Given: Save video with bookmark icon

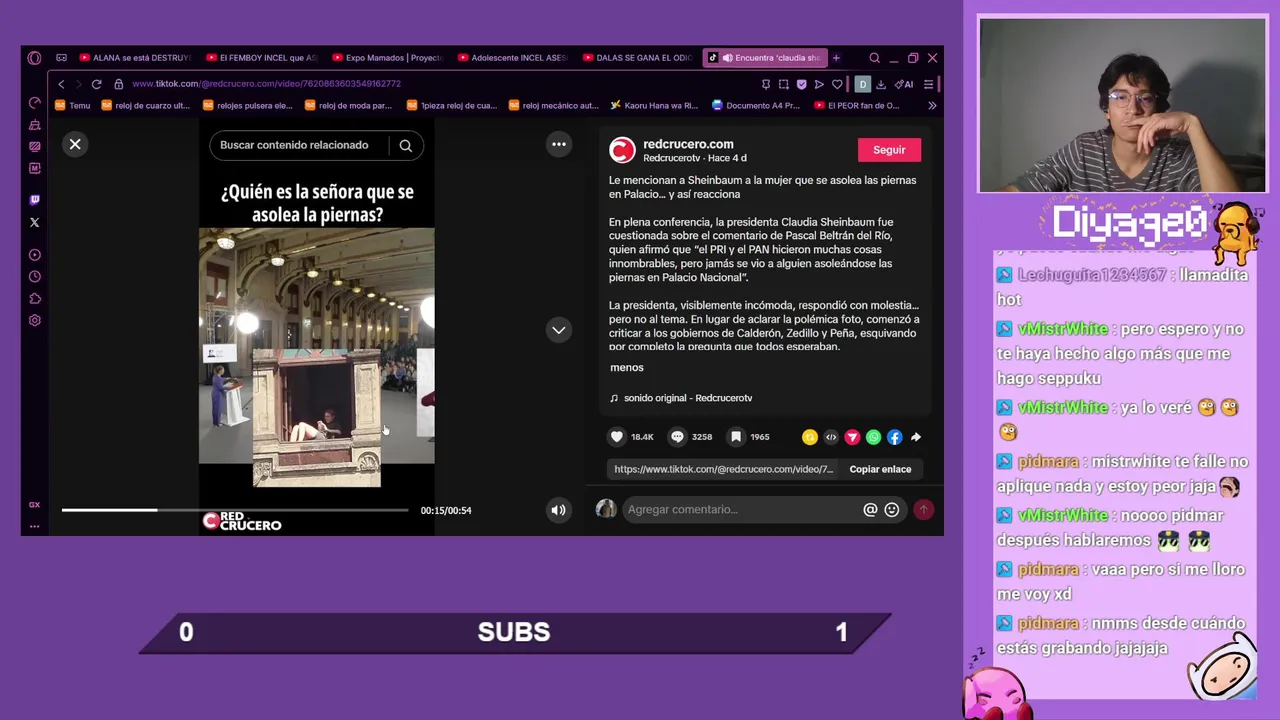Looking at the screenshot, I should (735, 437).
